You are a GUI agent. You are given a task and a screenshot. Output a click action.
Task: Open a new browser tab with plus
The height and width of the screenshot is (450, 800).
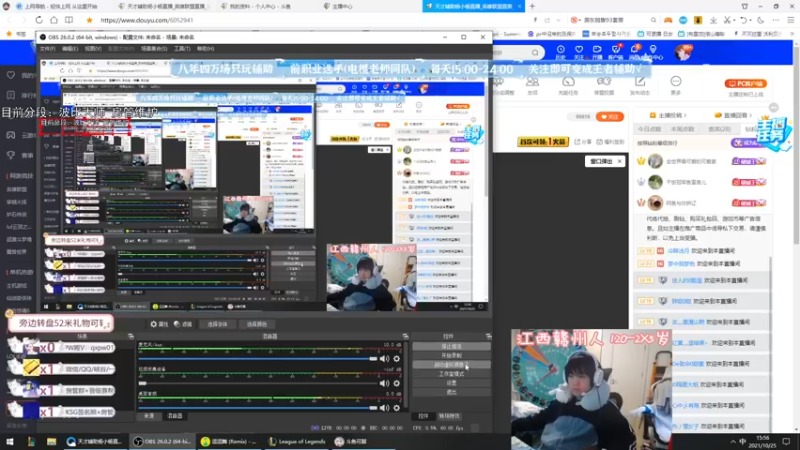(x=532, y=6)
